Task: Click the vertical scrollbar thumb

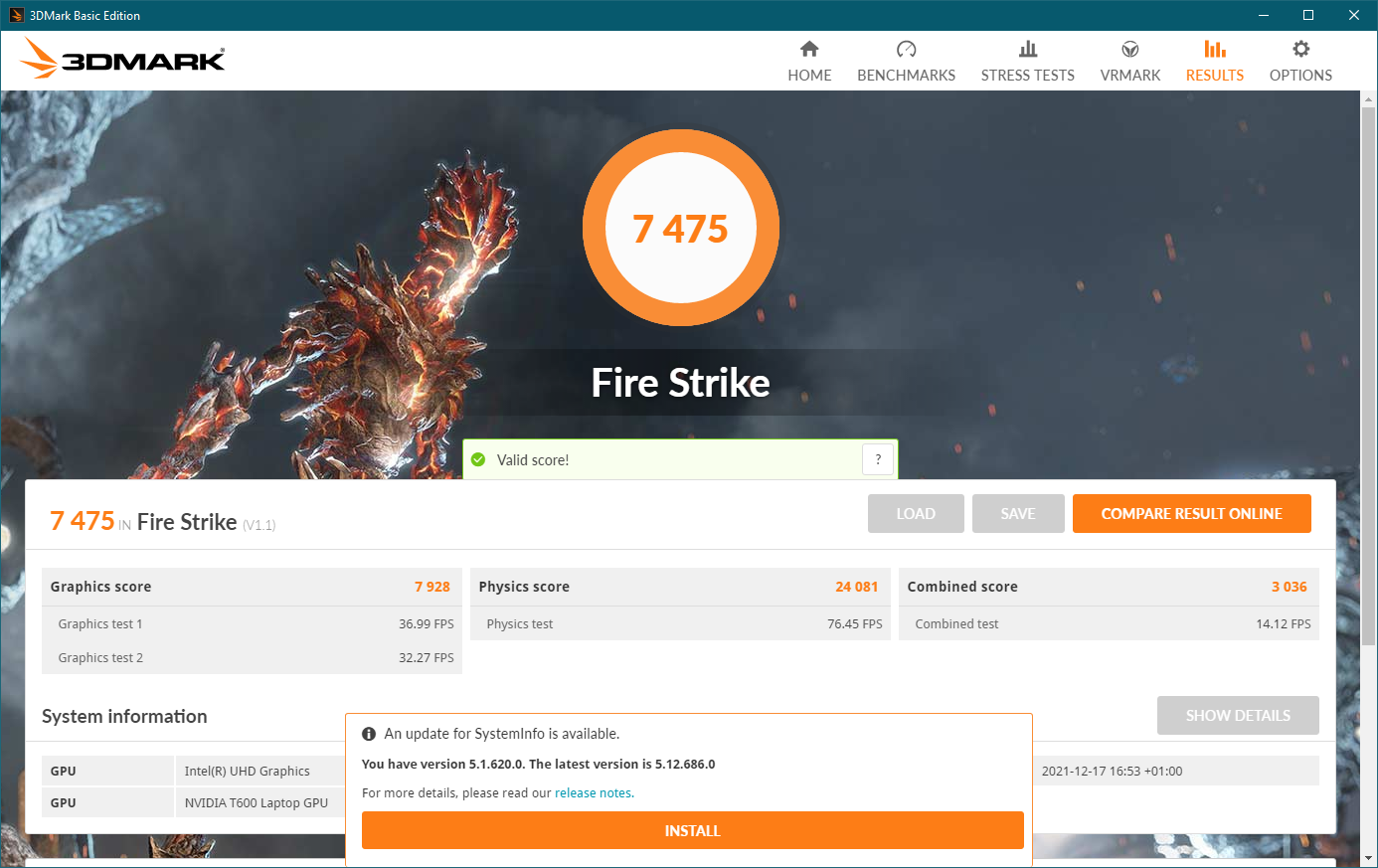Action: pyautogui.click(x=1369, y=376)
